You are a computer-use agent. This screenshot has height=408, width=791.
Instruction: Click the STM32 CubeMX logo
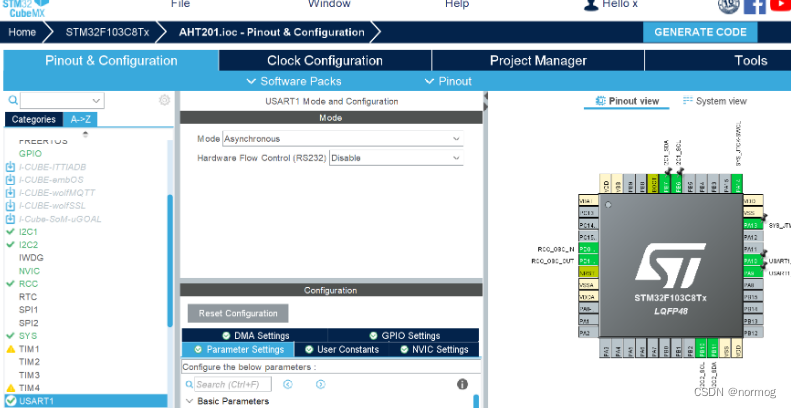[x=27, y=8]
